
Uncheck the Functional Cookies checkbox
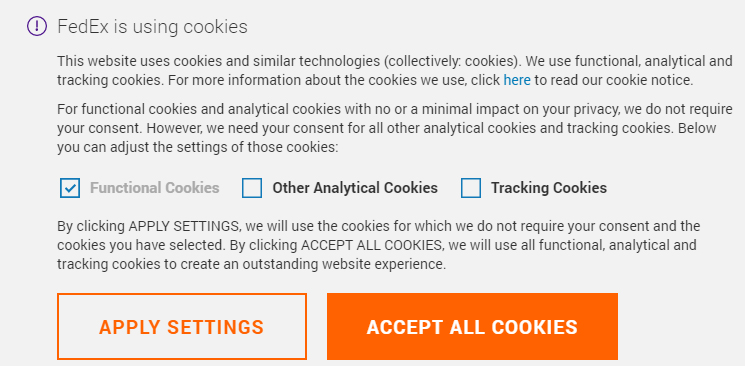(70, 188)
